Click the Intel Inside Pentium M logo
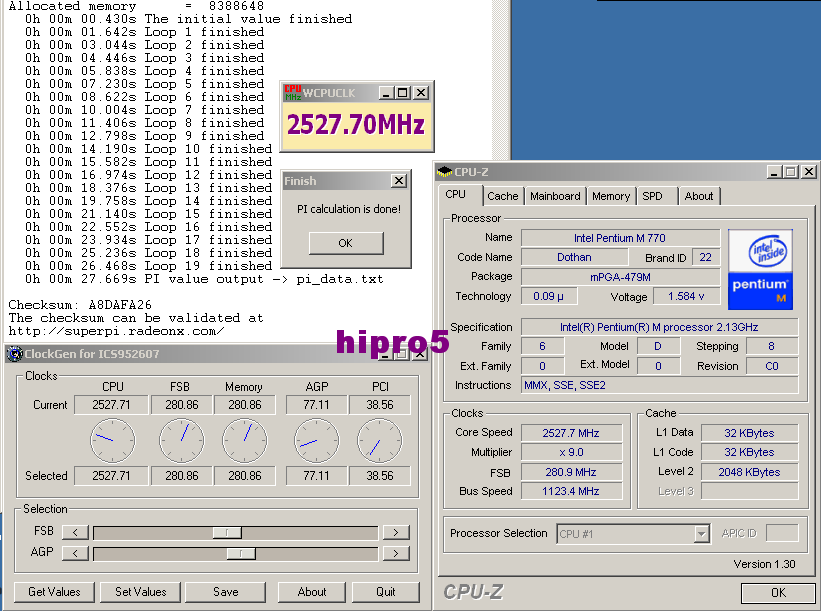821x611 pixels. [760, 270]
